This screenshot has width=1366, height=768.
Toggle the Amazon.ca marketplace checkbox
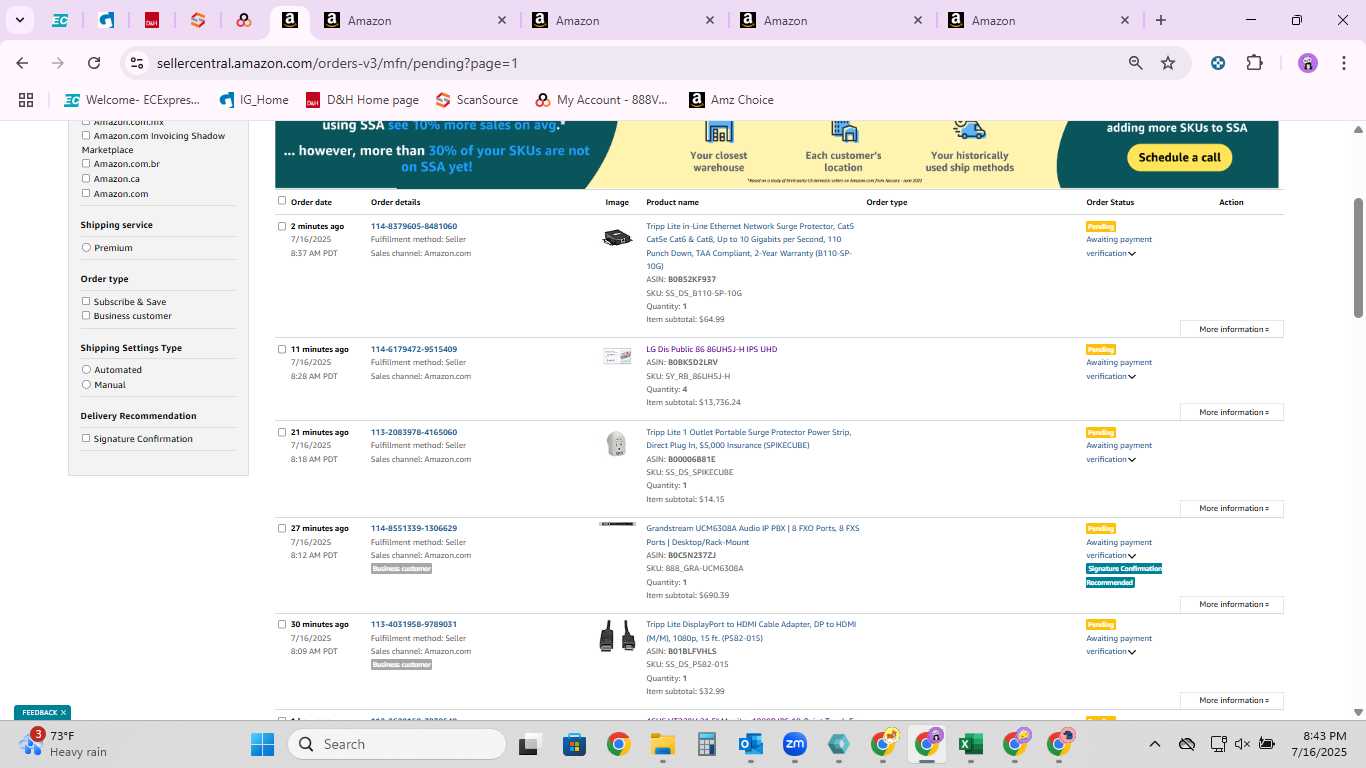(x=86, y=178)
